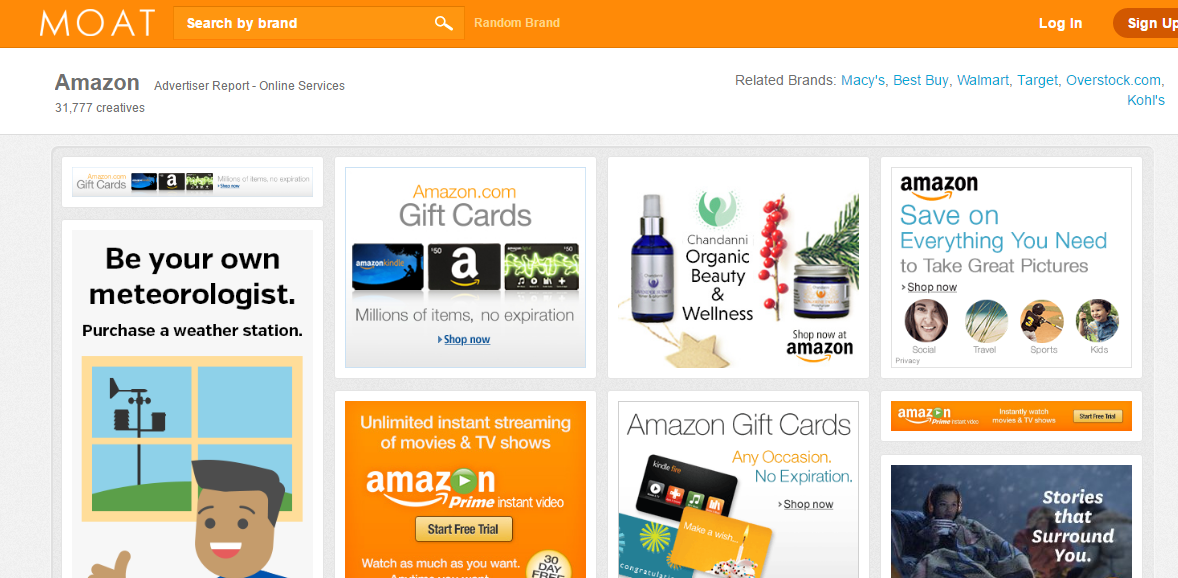
Task: Open the Chandanni Organic Beauty ad creative
Action: tap(739, 268)
